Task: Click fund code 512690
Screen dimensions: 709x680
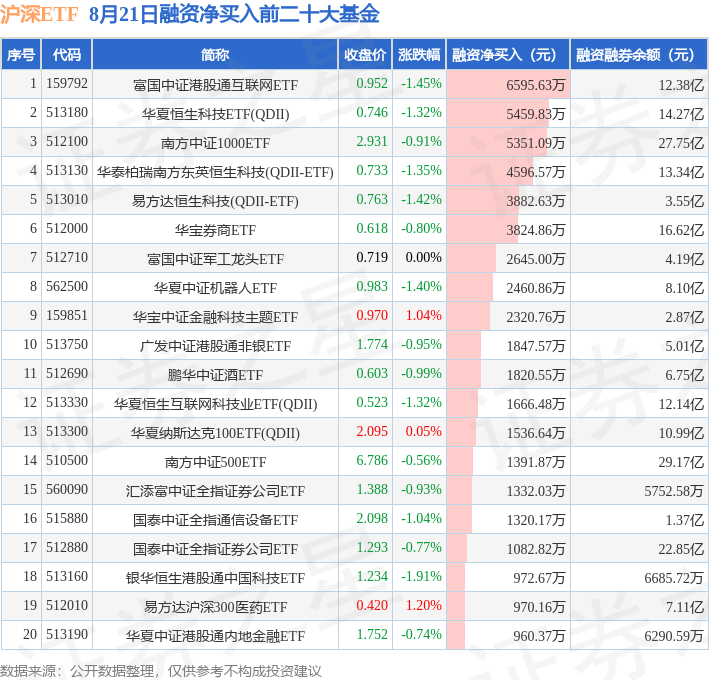Action: click(x=66, y=373)
